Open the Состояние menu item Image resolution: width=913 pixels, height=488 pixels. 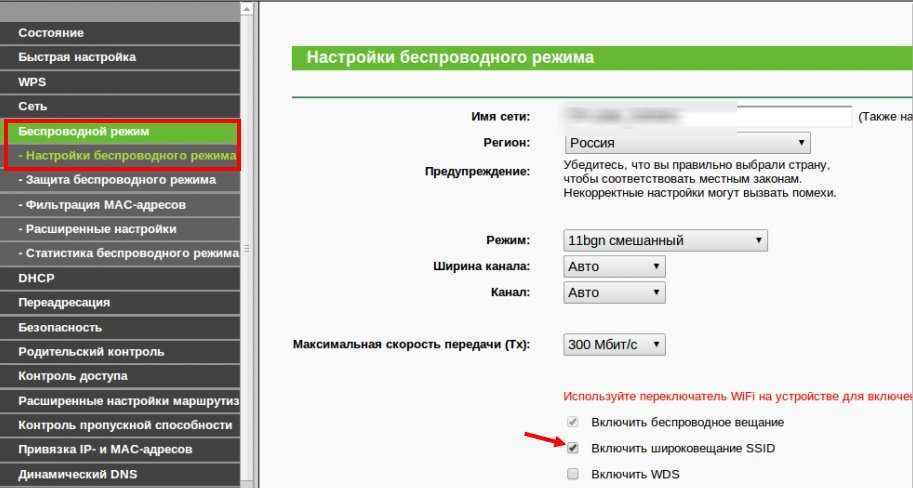coord(119,33)
